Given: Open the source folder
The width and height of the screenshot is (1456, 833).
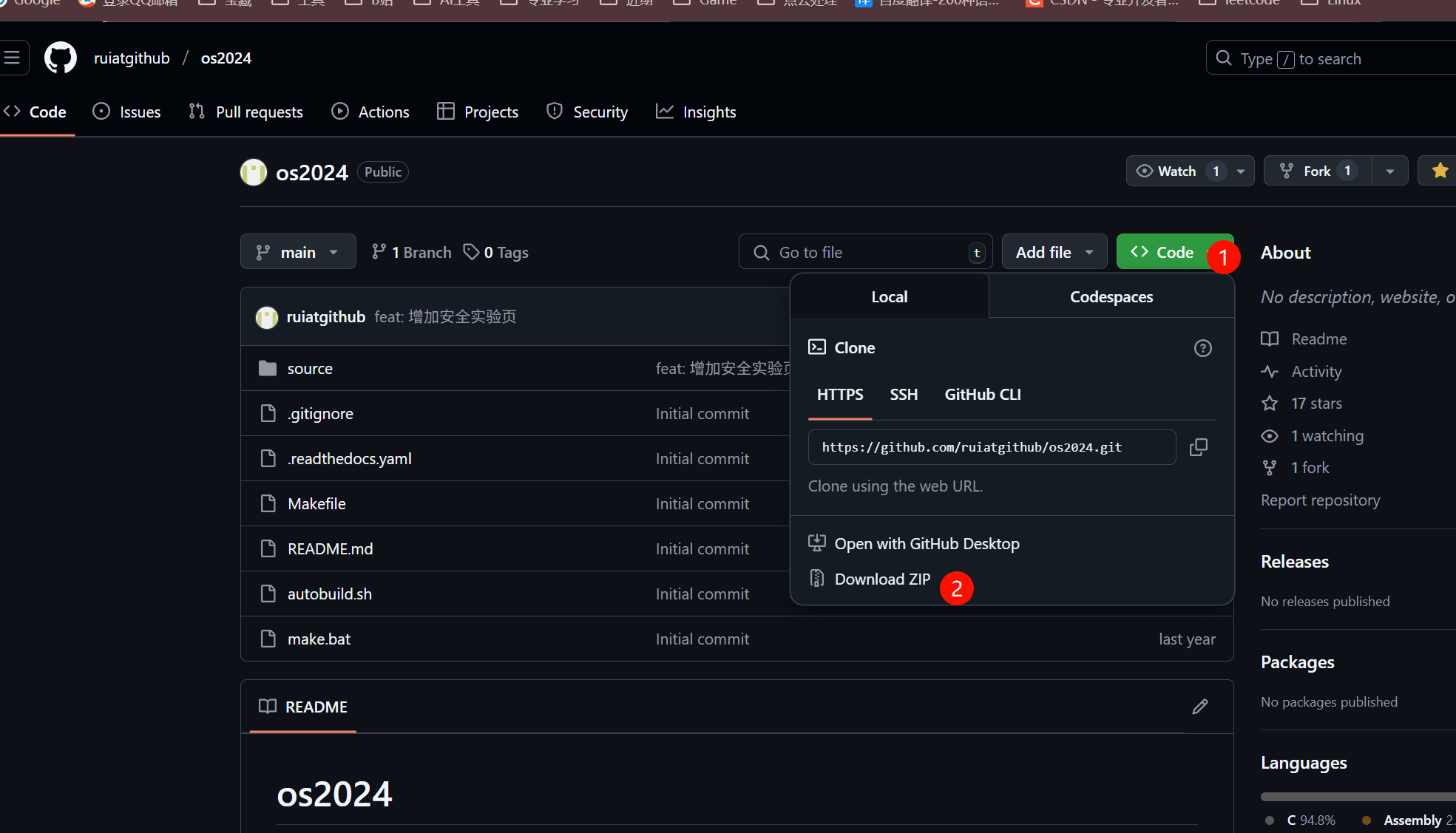Looking at the screenshot, I should tap(309, 368).
